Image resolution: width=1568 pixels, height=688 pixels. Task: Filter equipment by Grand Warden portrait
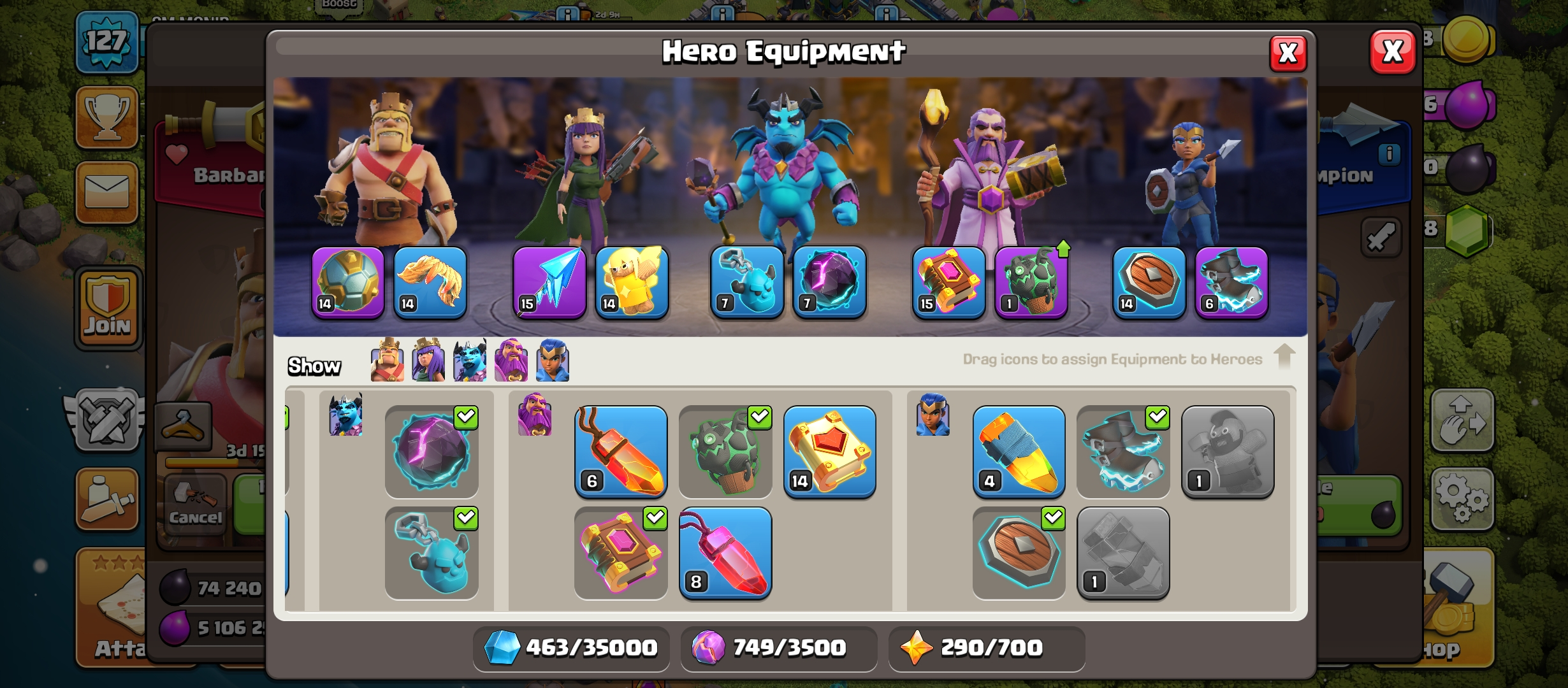[x=511, y=361]
